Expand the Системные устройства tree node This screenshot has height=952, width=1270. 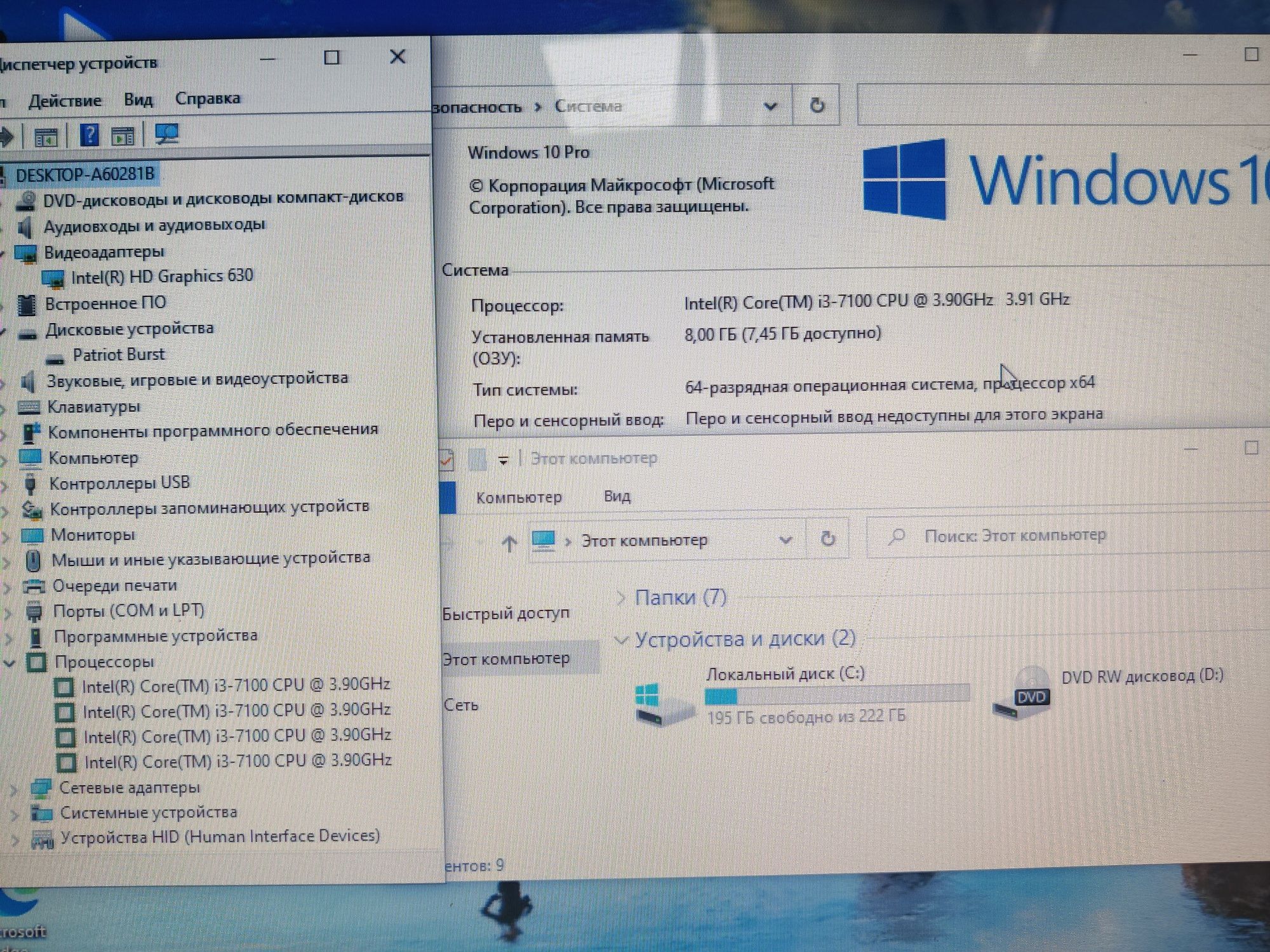[15, 815]
